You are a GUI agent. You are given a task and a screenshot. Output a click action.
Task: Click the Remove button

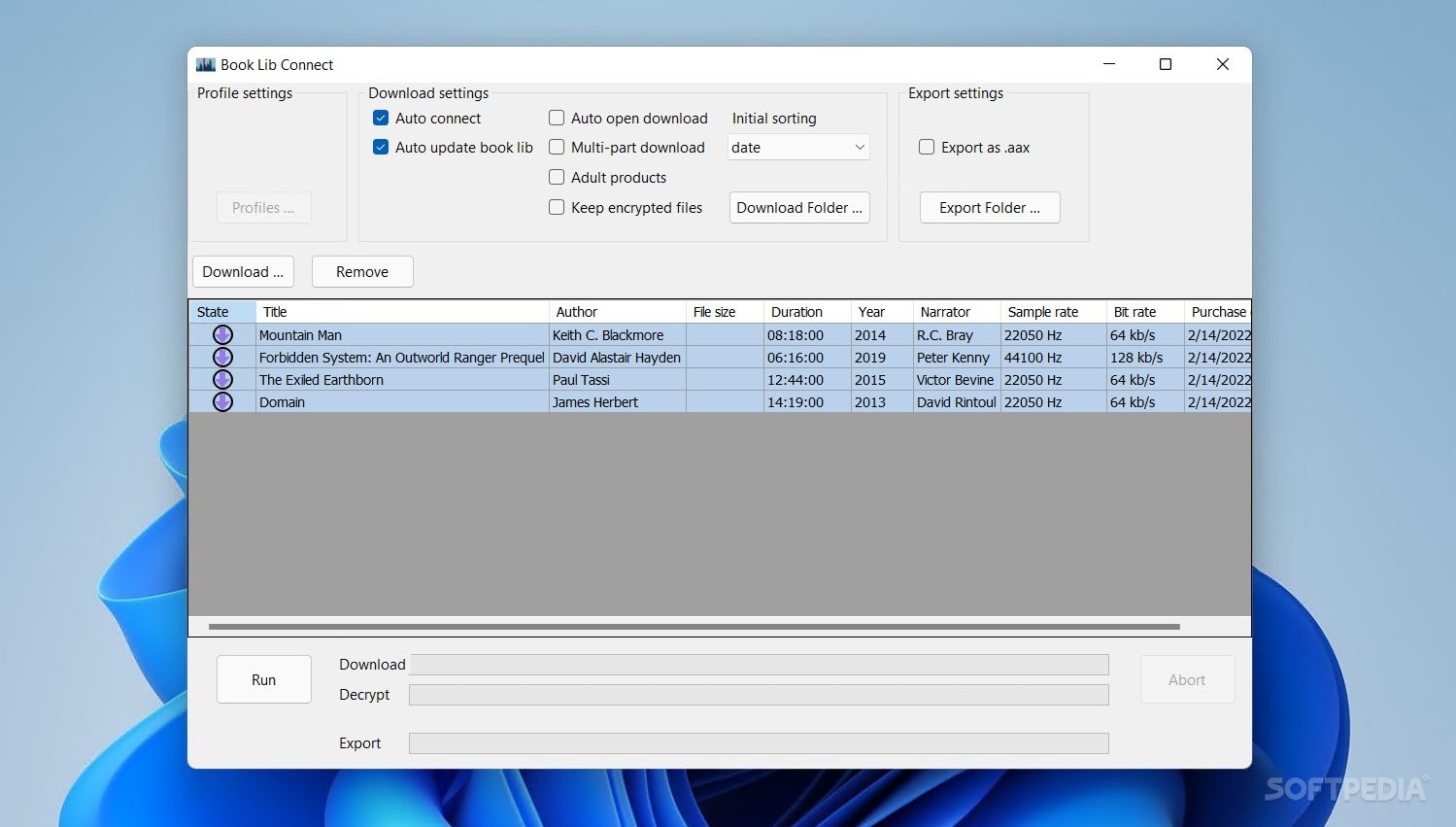click(362, 272)
